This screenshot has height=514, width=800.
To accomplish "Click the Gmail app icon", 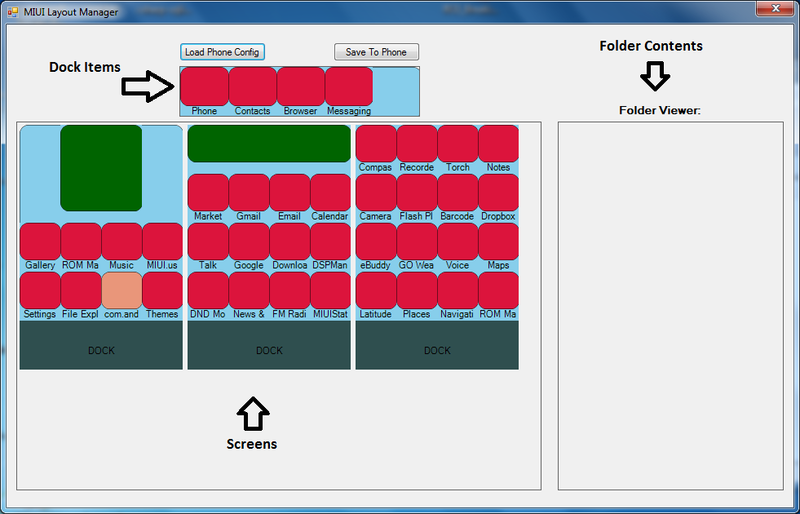I will 248,192.
